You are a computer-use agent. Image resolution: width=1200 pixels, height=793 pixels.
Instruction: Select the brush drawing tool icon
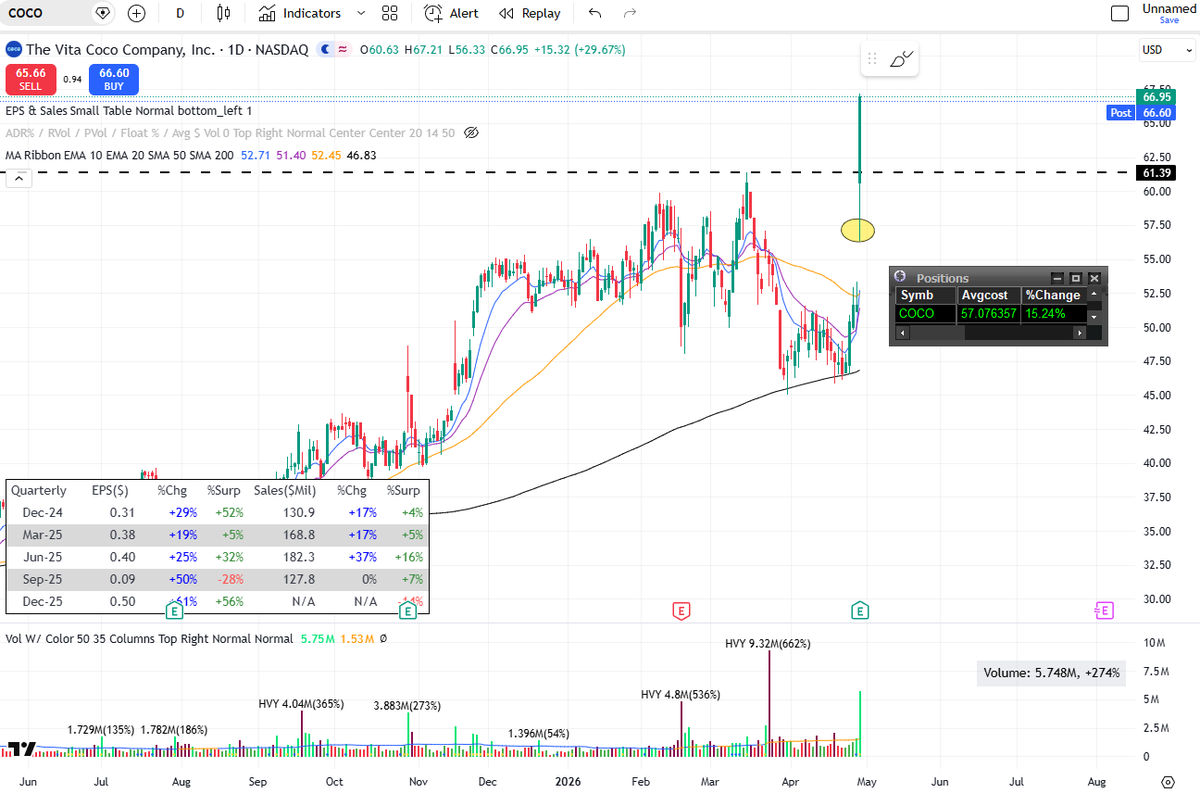tap(901, 60)
